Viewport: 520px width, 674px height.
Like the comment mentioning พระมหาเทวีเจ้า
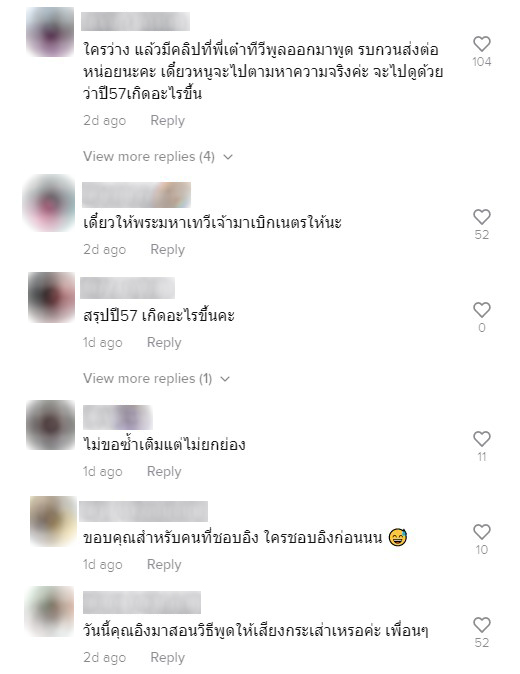coord(481,217)
